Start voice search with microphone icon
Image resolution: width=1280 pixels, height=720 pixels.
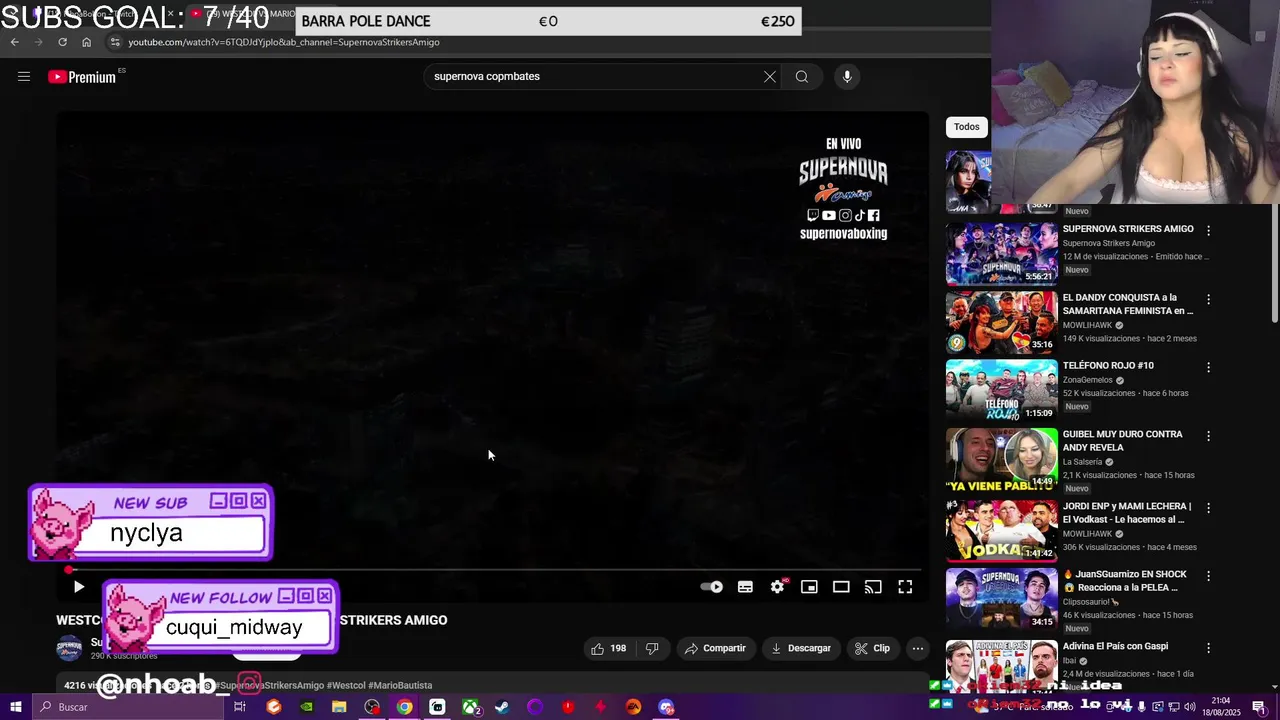(847, 77)
